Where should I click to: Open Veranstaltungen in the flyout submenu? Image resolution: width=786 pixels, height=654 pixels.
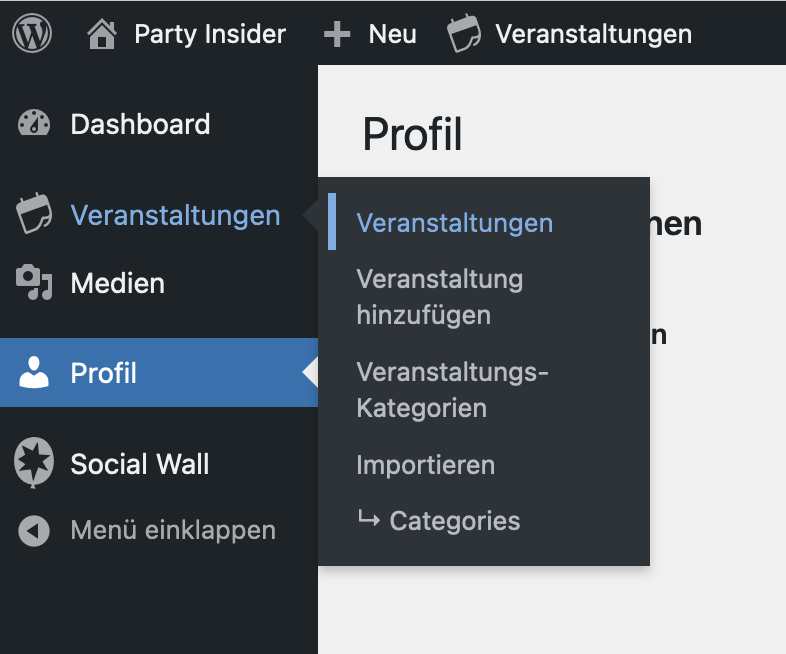tap(454, 222)
